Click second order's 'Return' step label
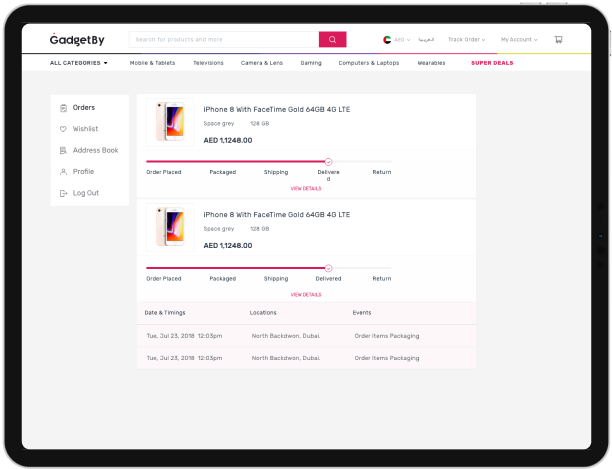The image size is (612, 469). [x=382, y=279]
